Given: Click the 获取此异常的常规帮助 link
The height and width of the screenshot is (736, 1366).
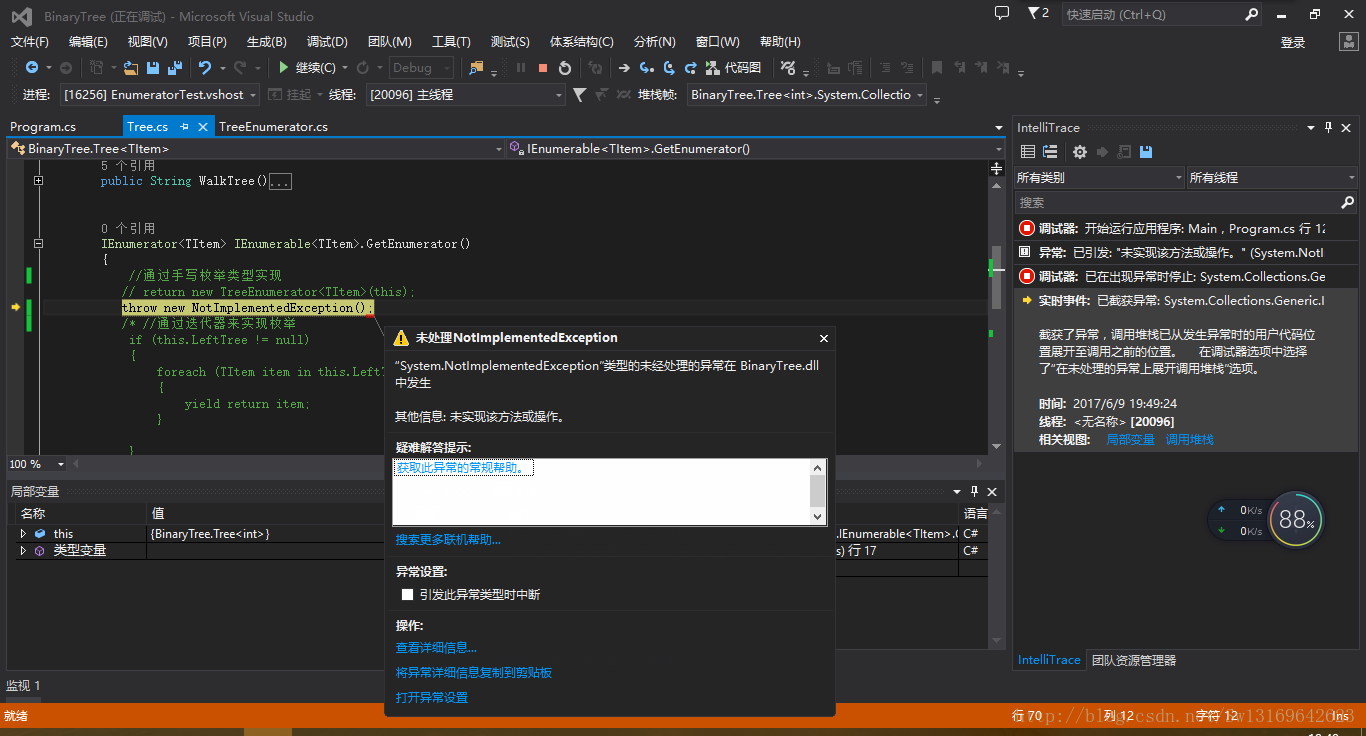Looking at the screenshot, I should click(462, 467).
